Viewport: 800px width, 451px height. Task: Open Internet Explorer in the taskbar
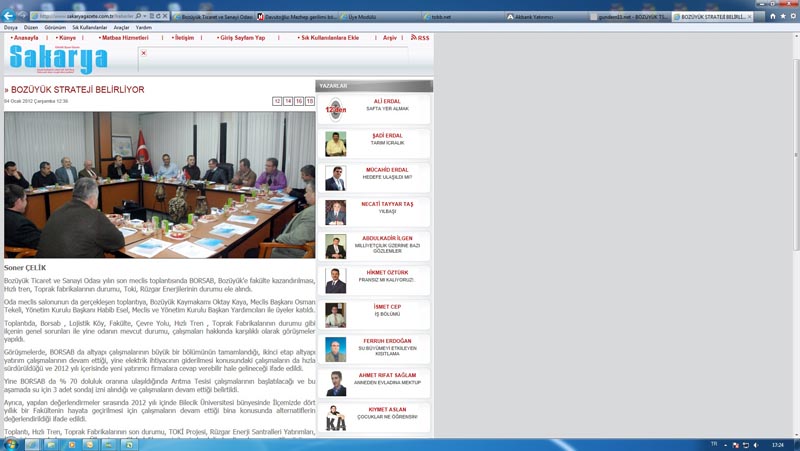click(x=32, y=445)
